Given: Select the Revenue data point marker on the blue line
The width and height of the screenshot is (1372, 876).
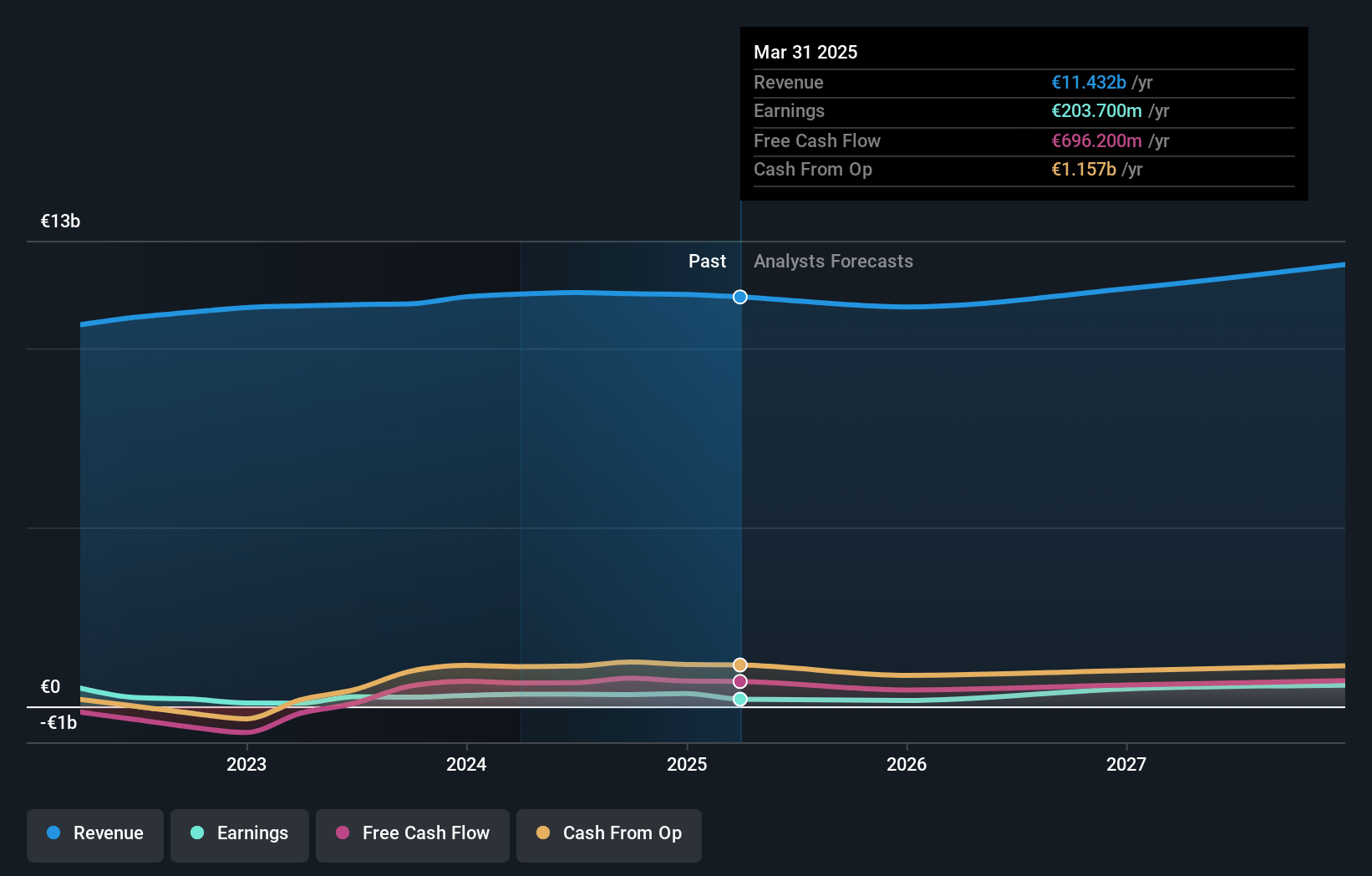Looking at the screenshot, I should pyautogui.click(x=740, y=297).
